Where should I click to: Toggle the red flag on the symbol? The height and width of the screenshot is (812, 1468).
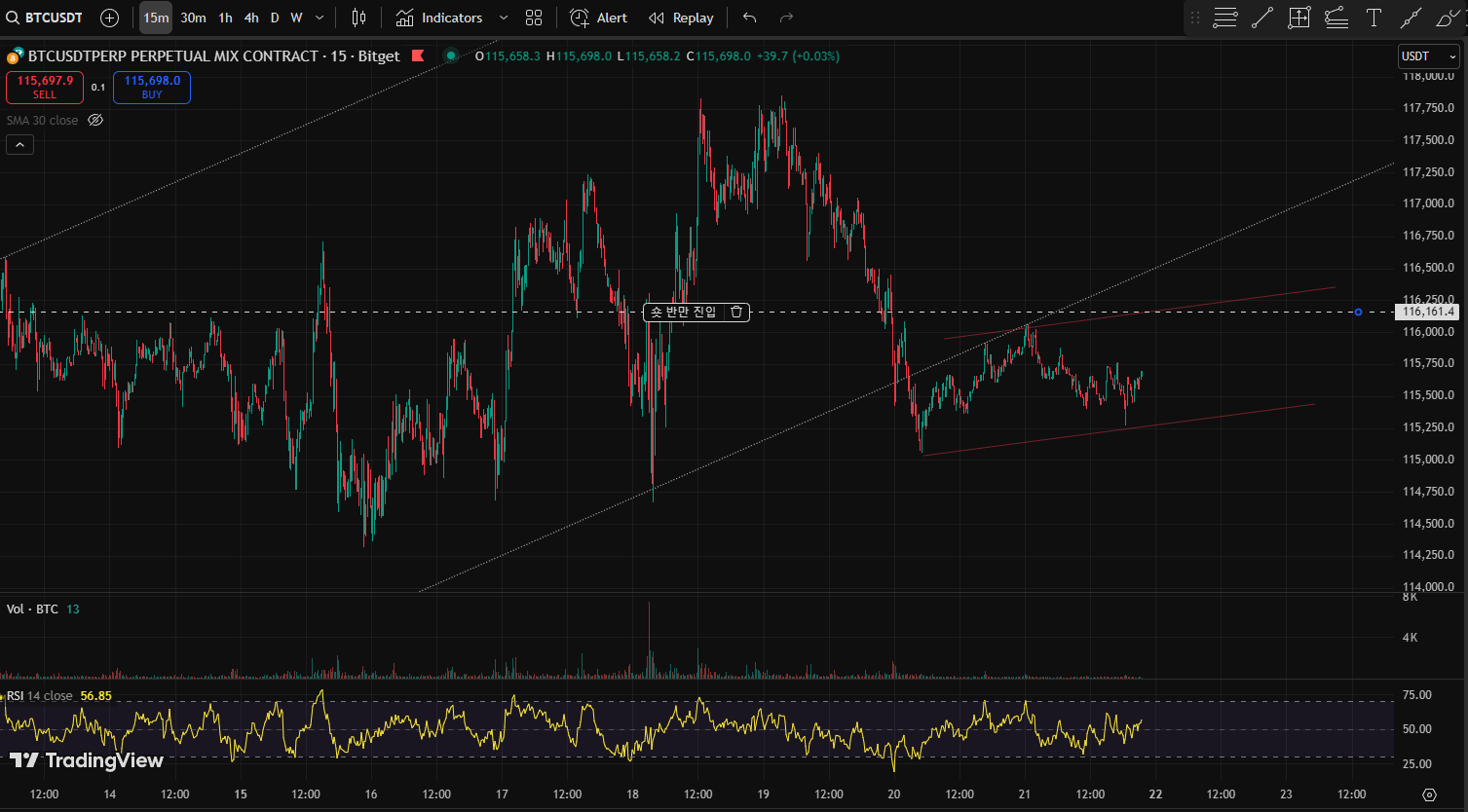pos(418,55)
